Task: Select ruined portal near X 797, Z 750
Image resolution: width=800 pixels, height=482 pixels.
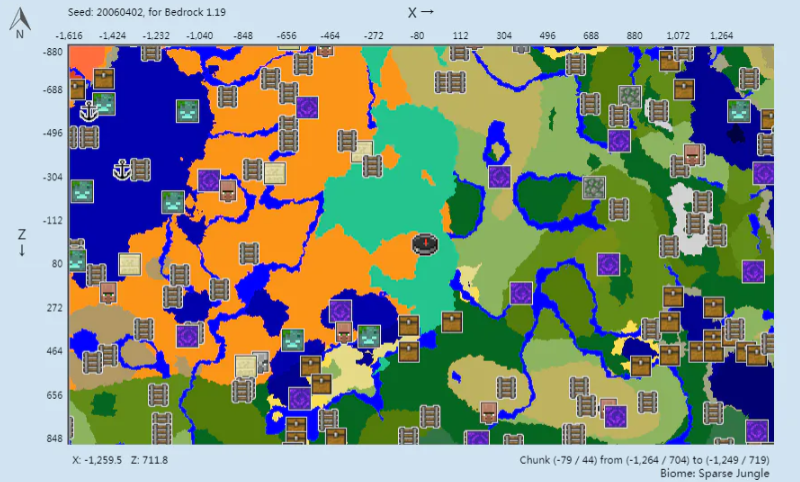Action: (616, 417)
